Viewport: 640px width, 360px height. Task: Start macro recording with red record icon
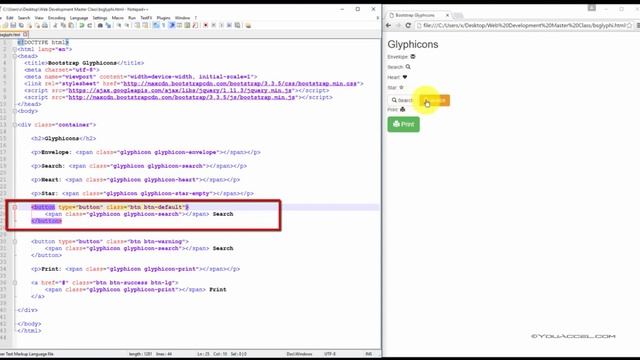pos(206,25)
